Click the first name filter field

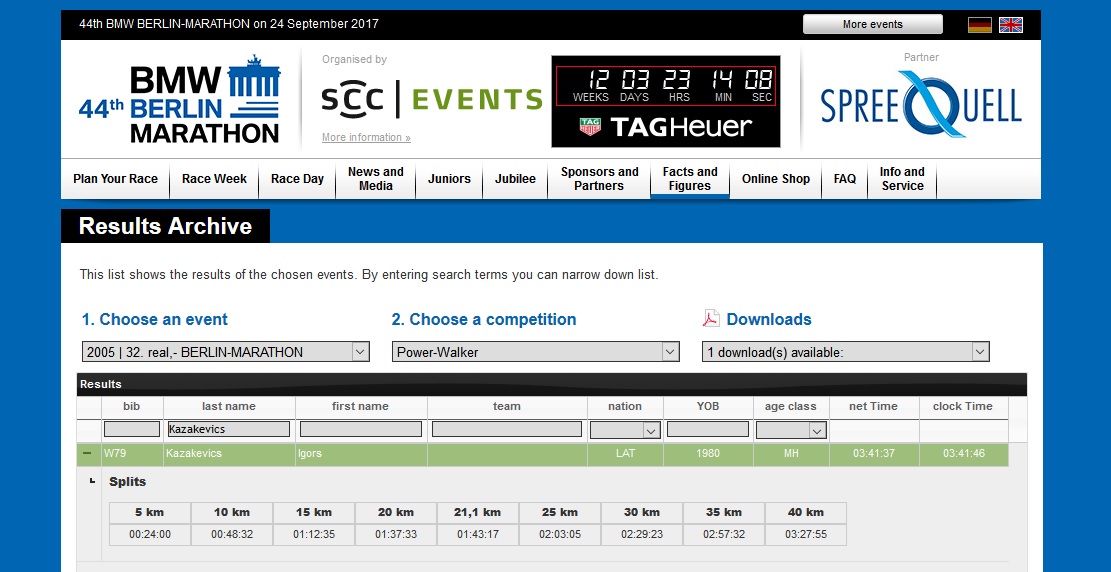click(361, 429)
